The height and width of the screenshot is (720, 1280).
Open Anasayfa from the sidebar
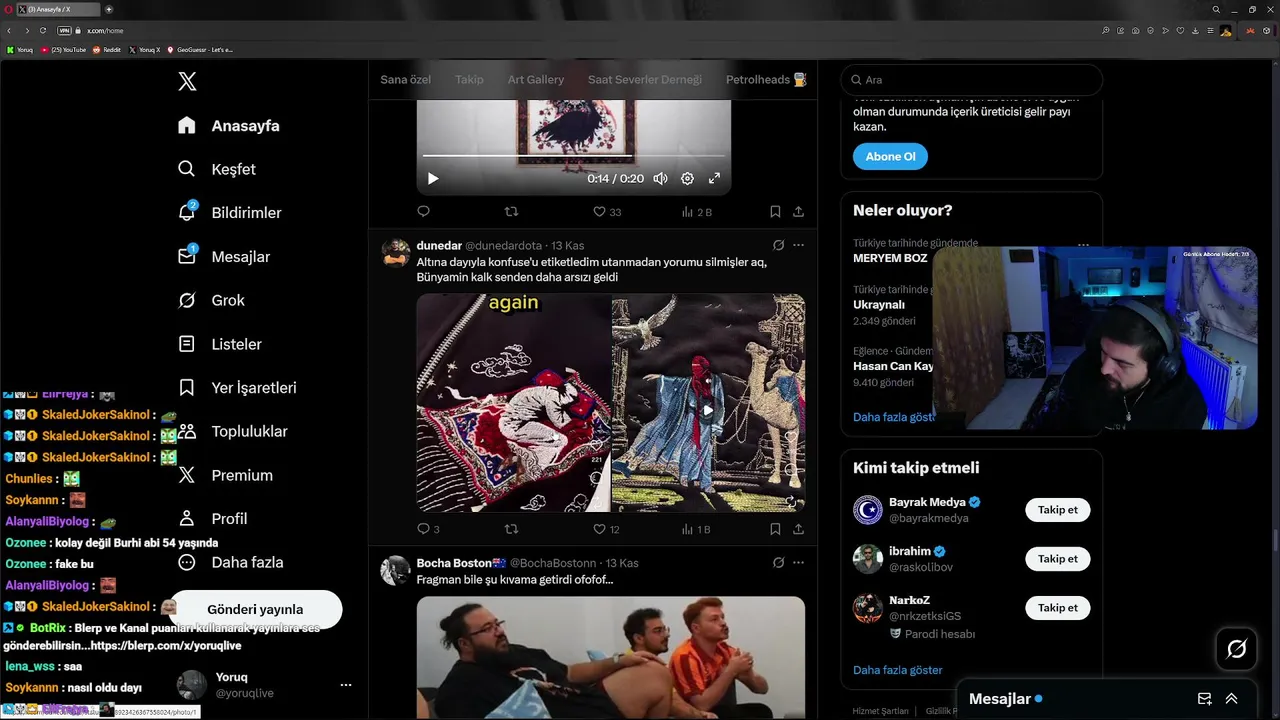[x=229, y=126]
